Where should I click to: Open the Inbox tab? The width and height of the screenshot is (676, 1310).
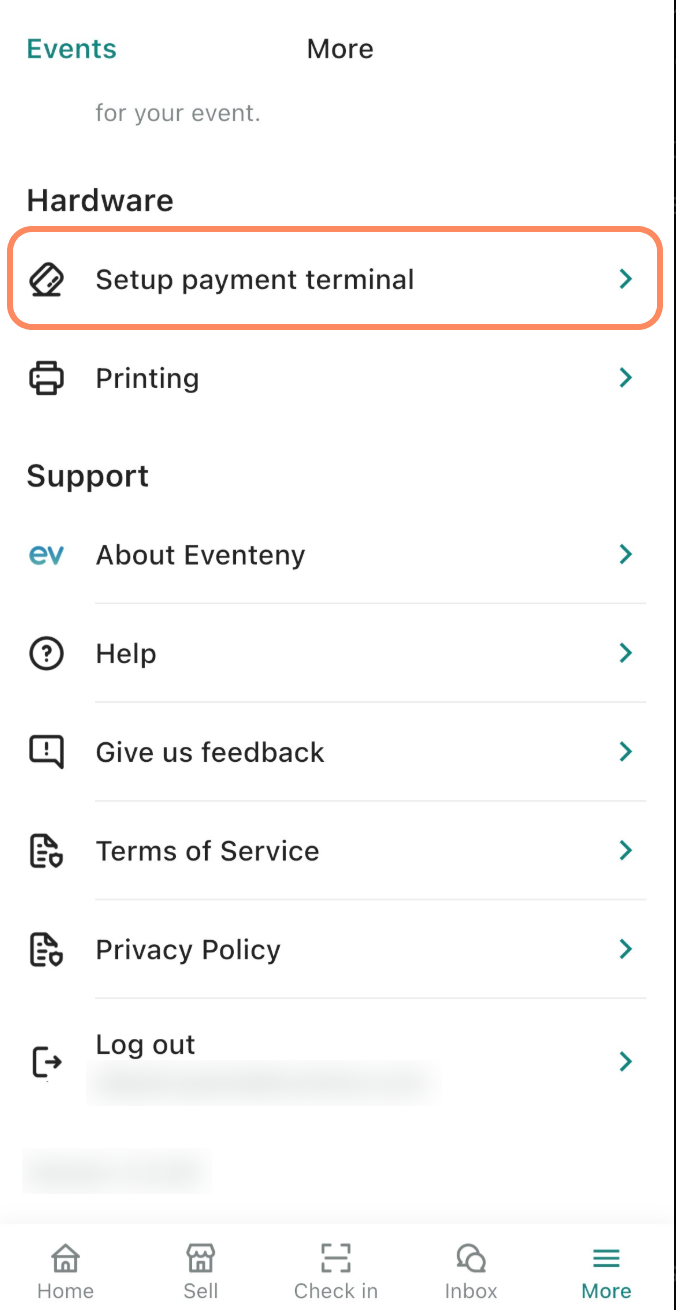[471, 1272]
